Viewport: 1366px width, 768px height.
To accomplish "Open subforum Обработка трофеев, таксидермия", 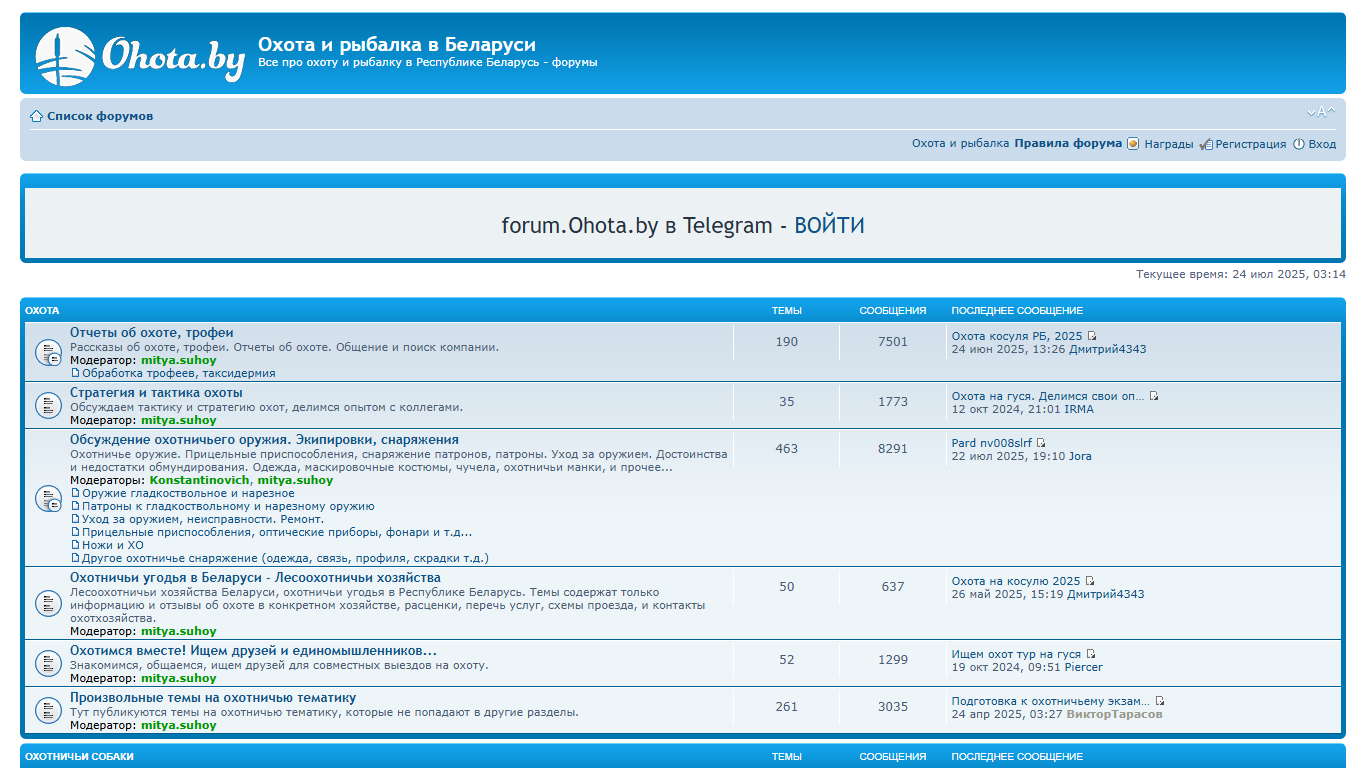I will pyautogui.click(x=179, y=373).
